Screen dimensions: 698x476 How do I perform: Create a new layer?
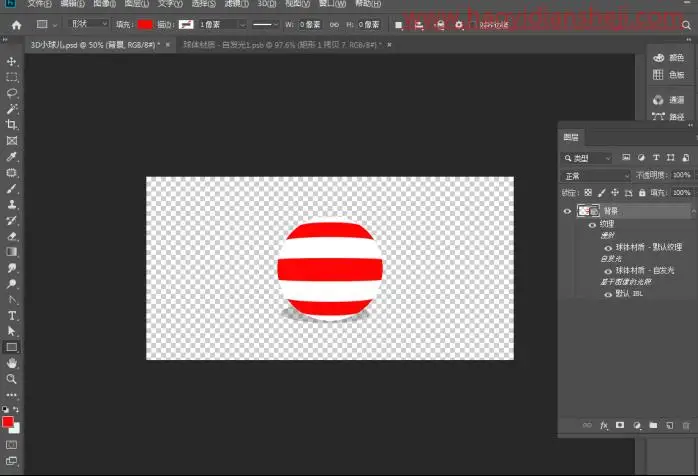pyautogui.click(x=670, y=425)
